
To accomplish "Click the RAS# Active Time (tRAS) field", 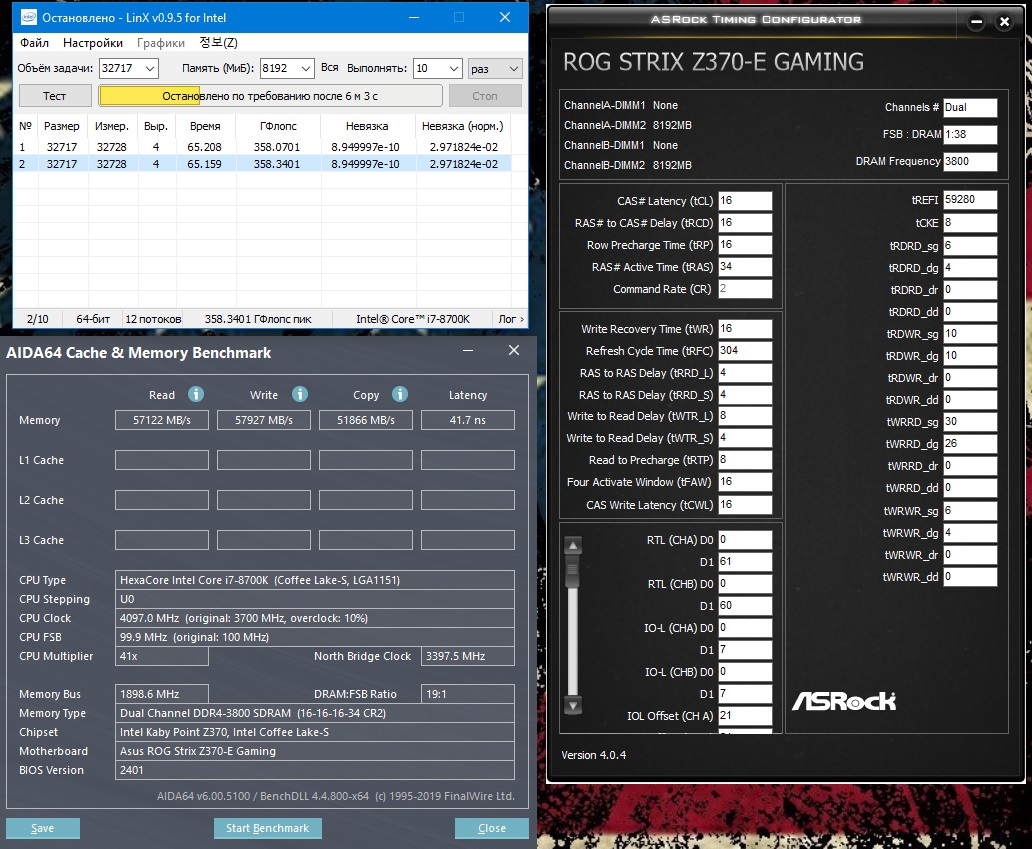I will 745,267.
